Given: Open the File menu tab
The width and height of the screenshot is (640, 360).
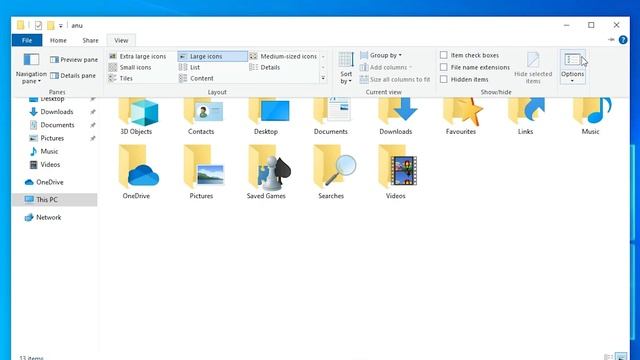Looking at the screenshot, I should click(27, 40).
